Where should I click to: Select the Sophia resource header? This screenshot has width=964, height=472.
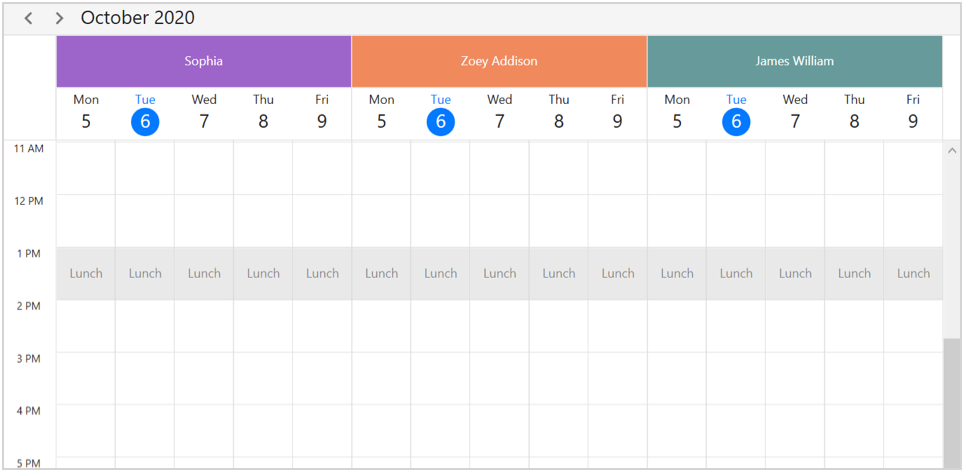tap(204, 61)
